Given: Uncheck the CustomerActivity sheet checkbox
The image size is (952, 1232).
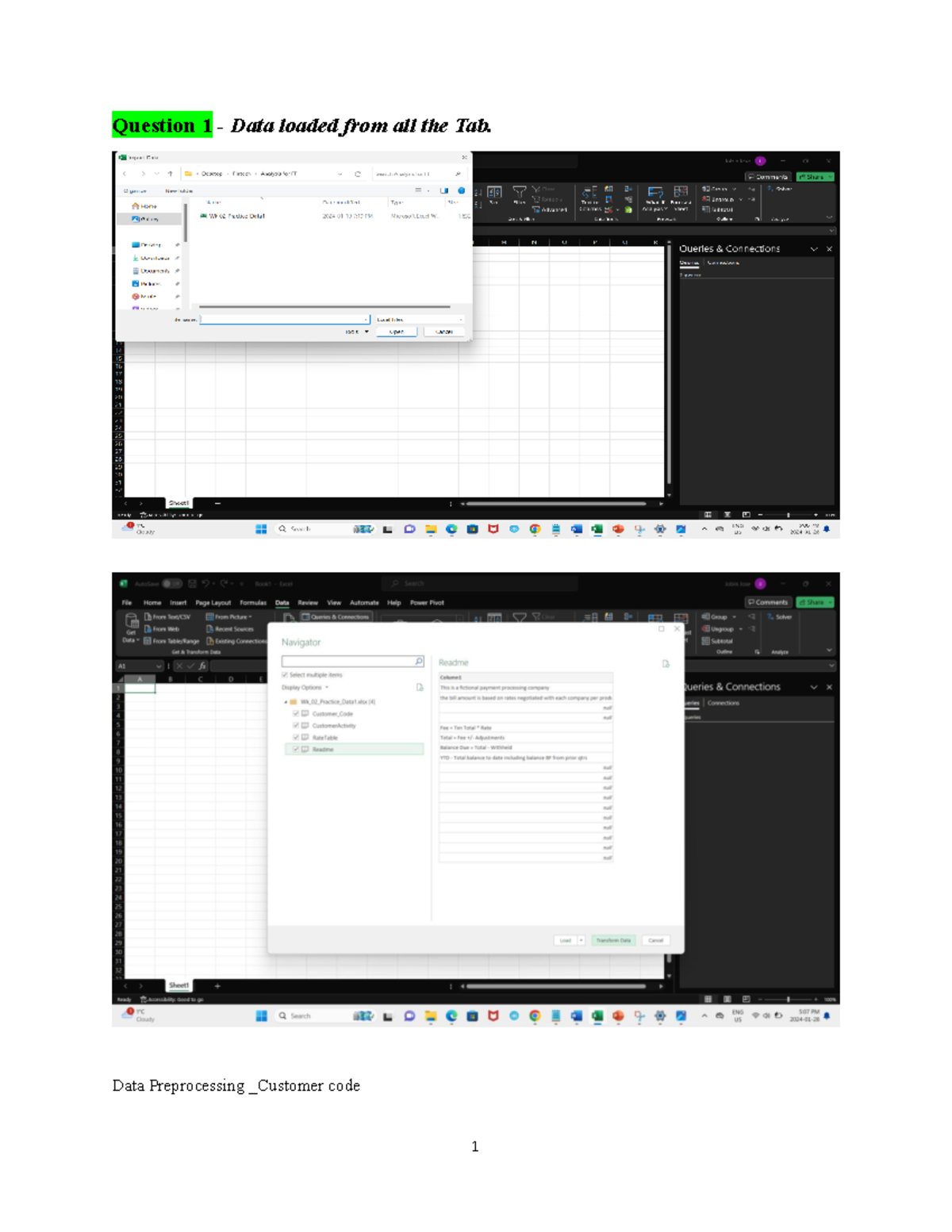Looking at the screenshot, I should click(x=296, y=726).
